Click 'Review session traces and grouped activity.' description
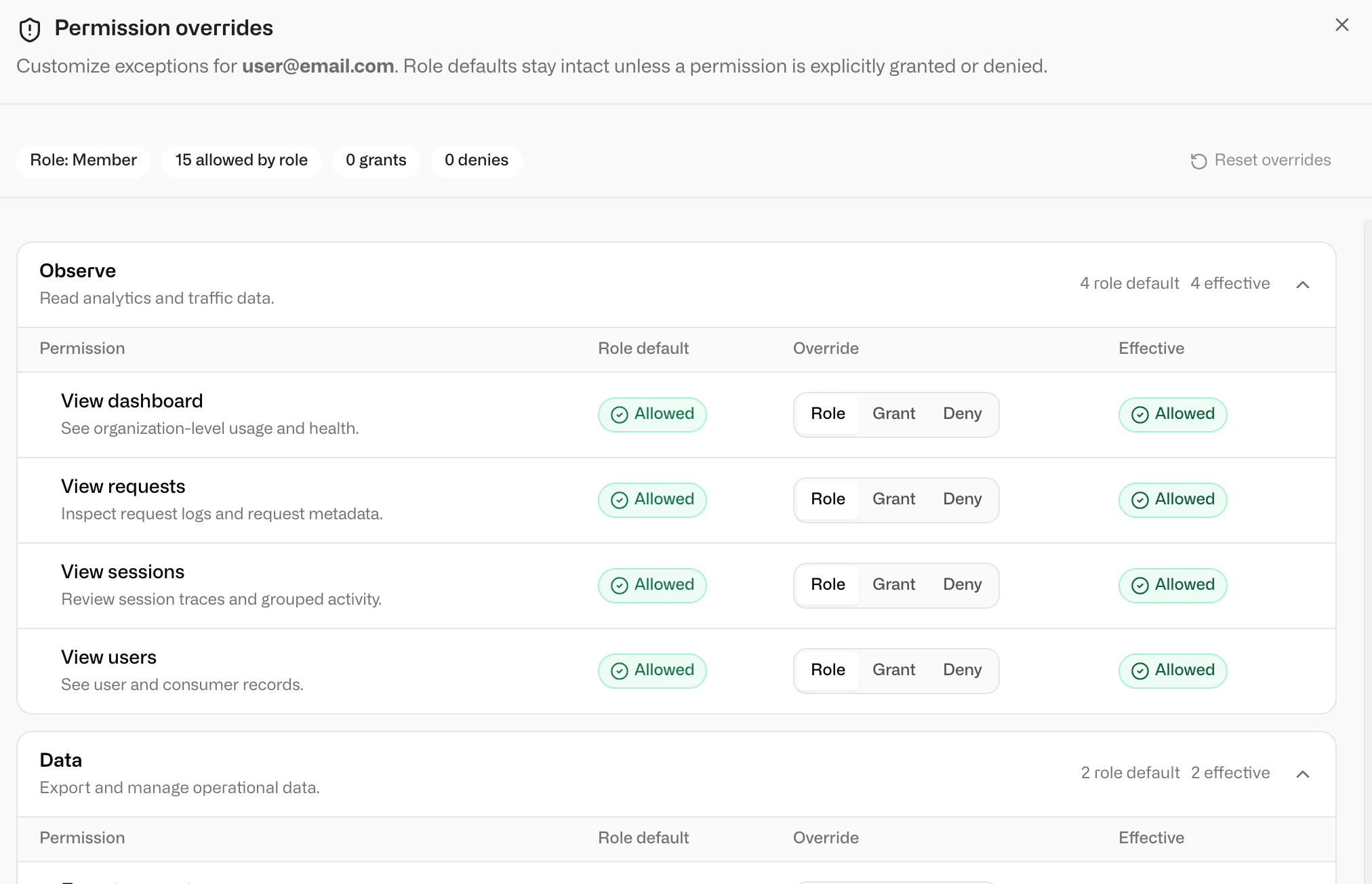 222,599
